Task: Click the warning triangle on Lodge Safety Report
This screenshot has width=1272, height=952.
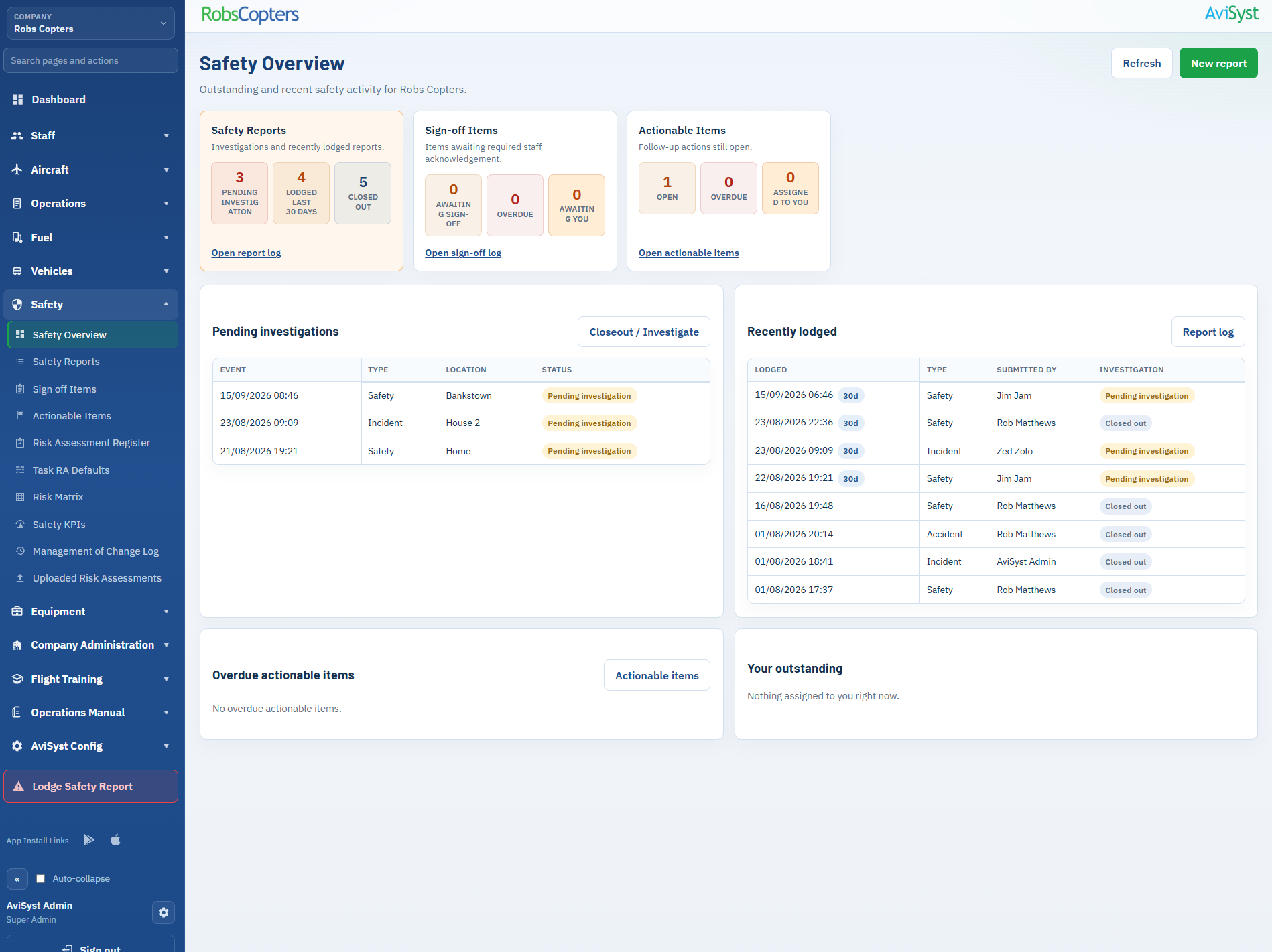Action: point(19,787)
